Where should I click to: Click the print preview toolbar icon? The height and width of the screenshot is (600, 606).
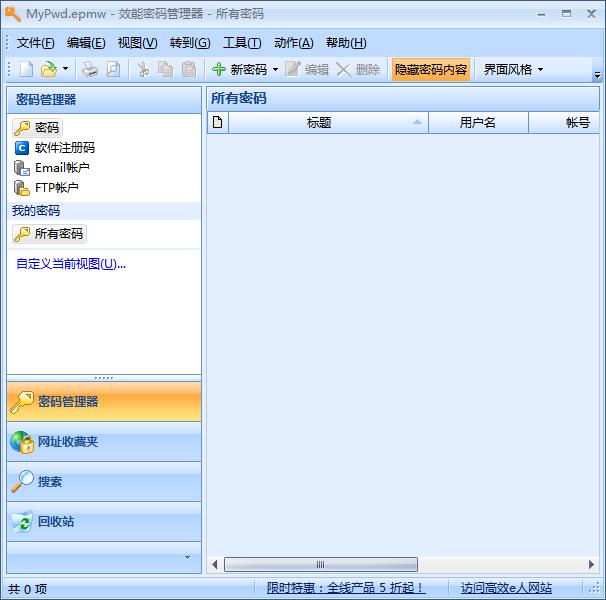113,70
